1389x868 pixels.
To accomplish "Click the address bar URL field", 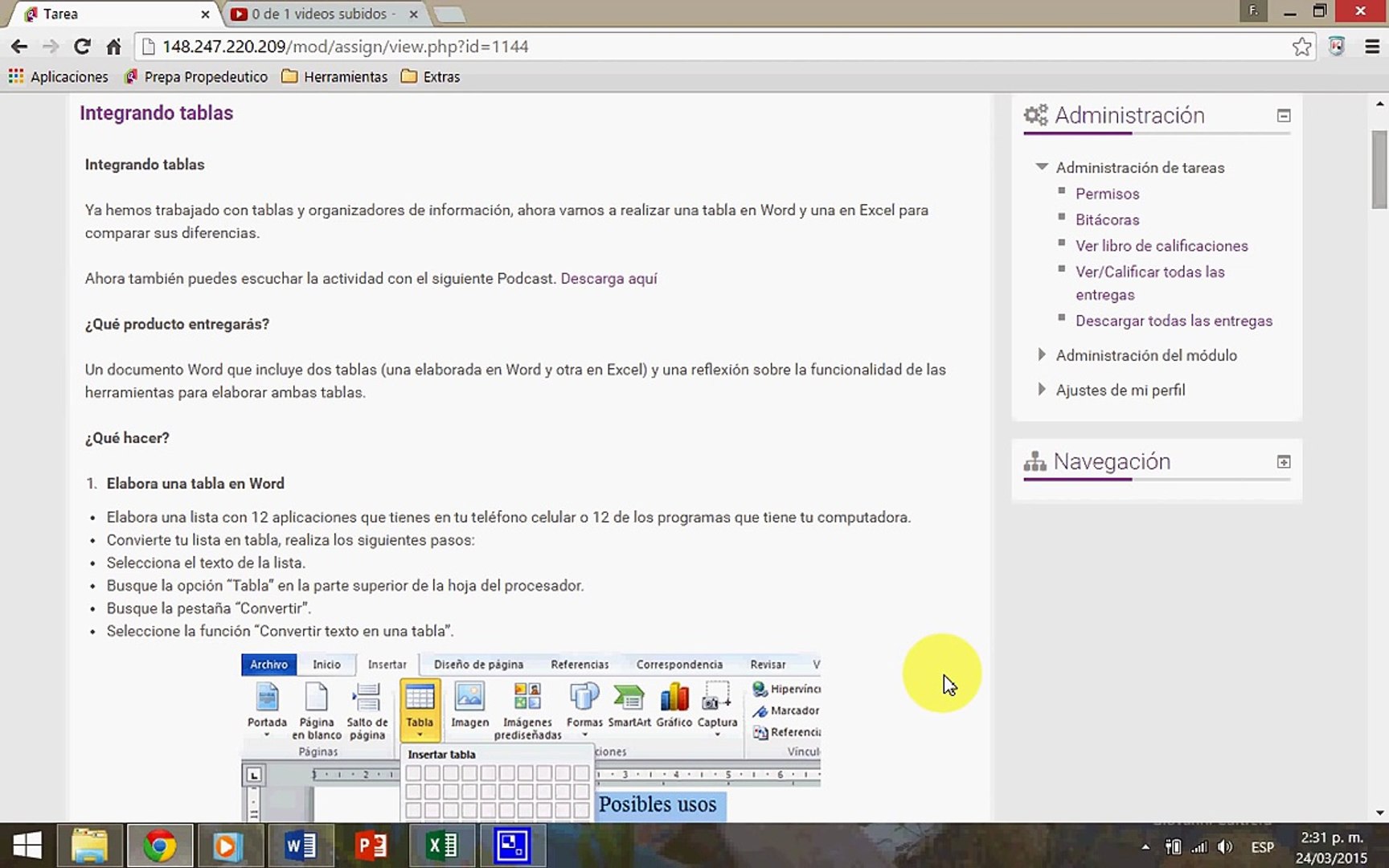I will tap(723, 47).
